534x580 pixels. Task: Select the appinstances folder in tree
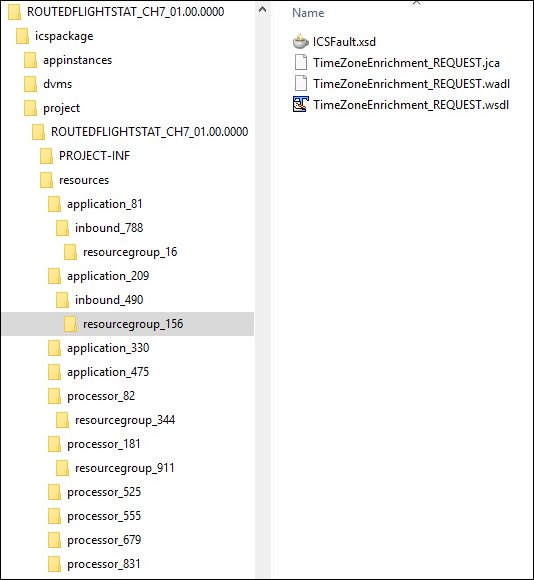(77, 60)
